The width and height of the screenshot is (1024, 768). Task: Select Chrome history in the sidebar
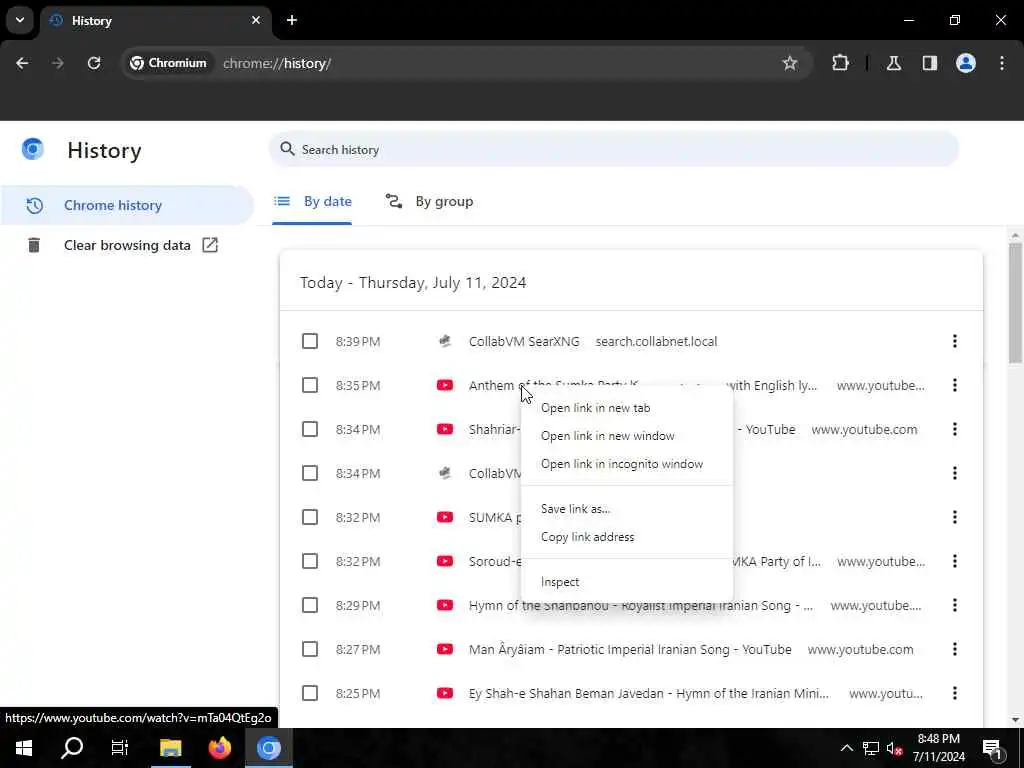pos(126,205)
